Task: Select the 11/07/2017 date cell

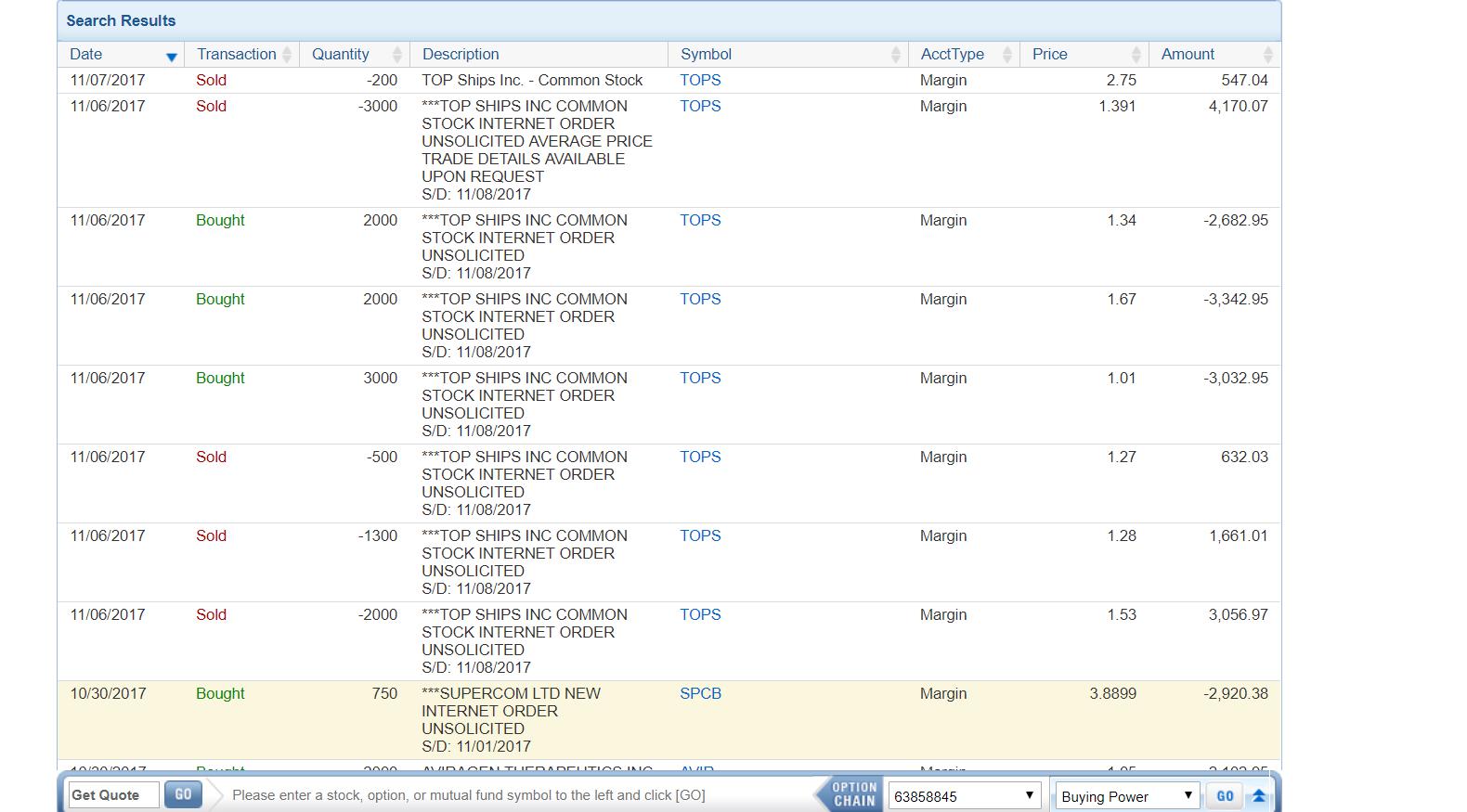Action: click(x=108, y=81)
